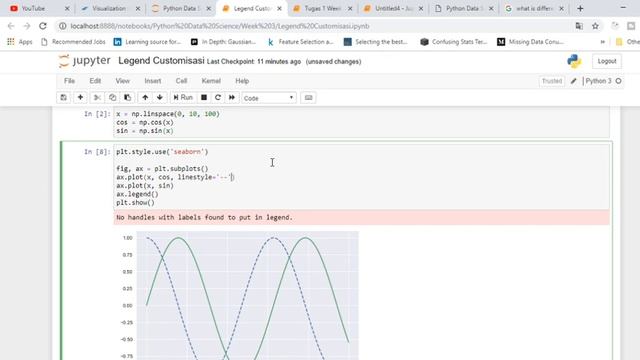Click the sine cosine plot output
The width and height of the screenshot is (640, 360).
[x=240, y=296]
